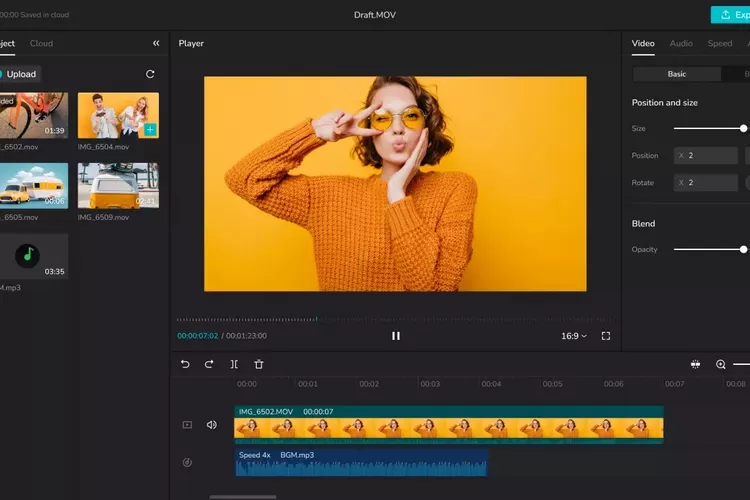Image resolution: width=750 pixels, height=500 pixels.
Task: Mute the video track audio
Action: click(211, 424)
